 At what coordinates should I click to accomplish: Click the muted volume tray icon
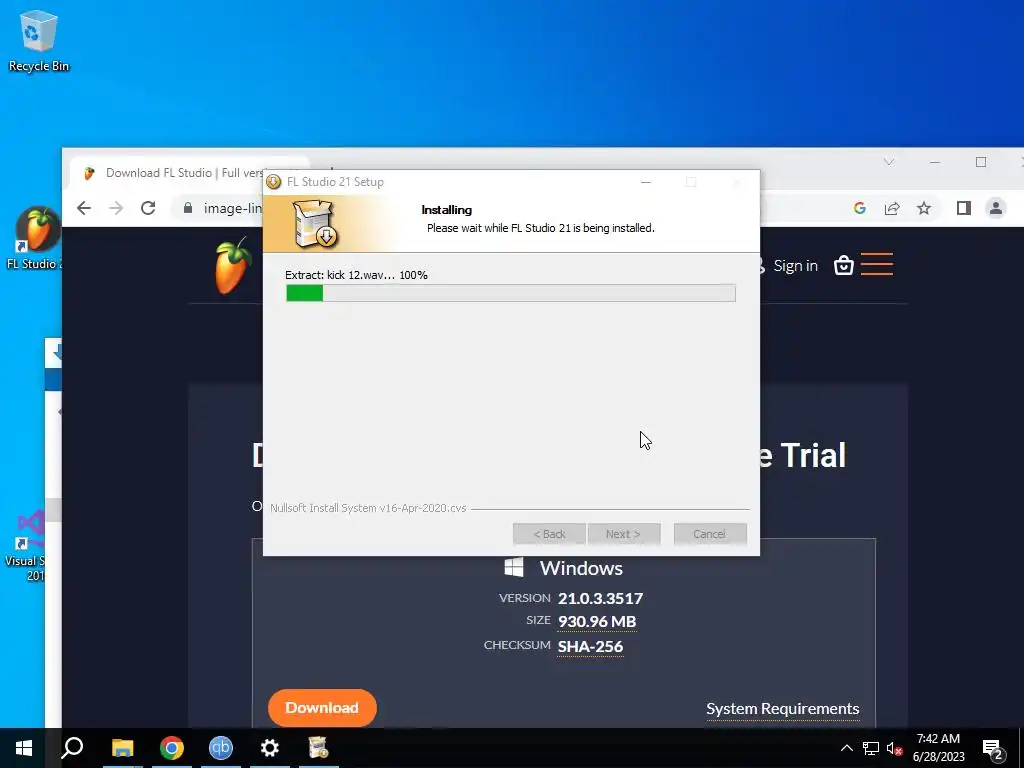pos(895,748)
